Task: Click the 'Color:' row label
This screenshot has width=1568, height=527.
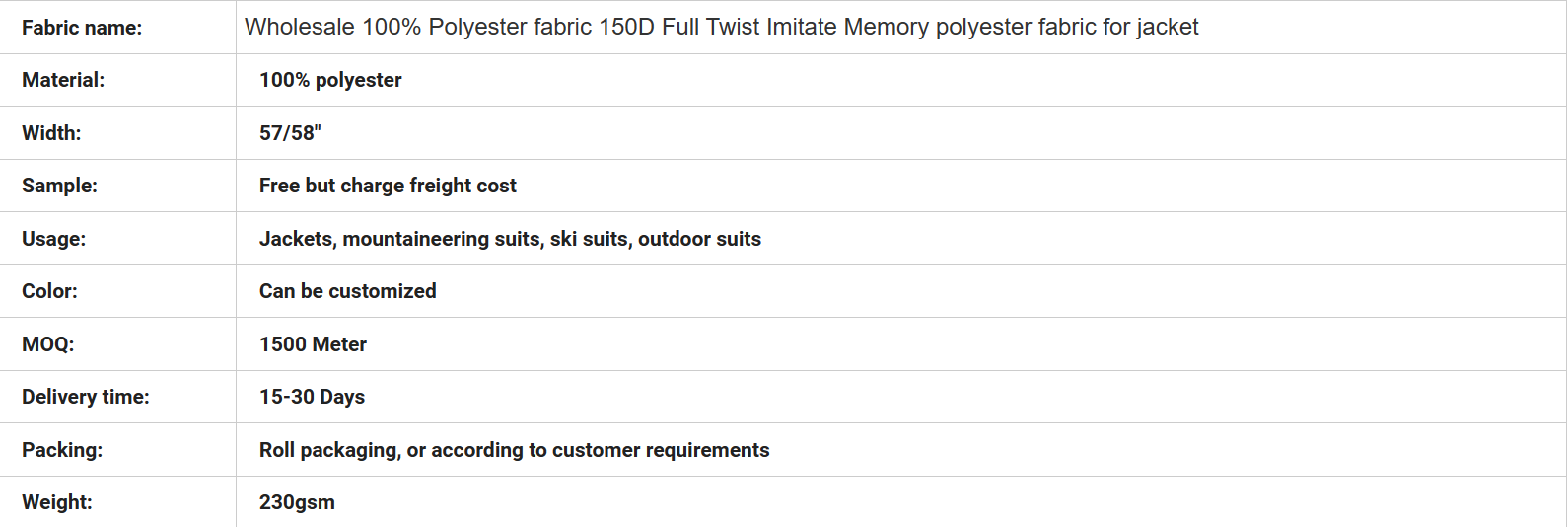Action: pos(49,291)
